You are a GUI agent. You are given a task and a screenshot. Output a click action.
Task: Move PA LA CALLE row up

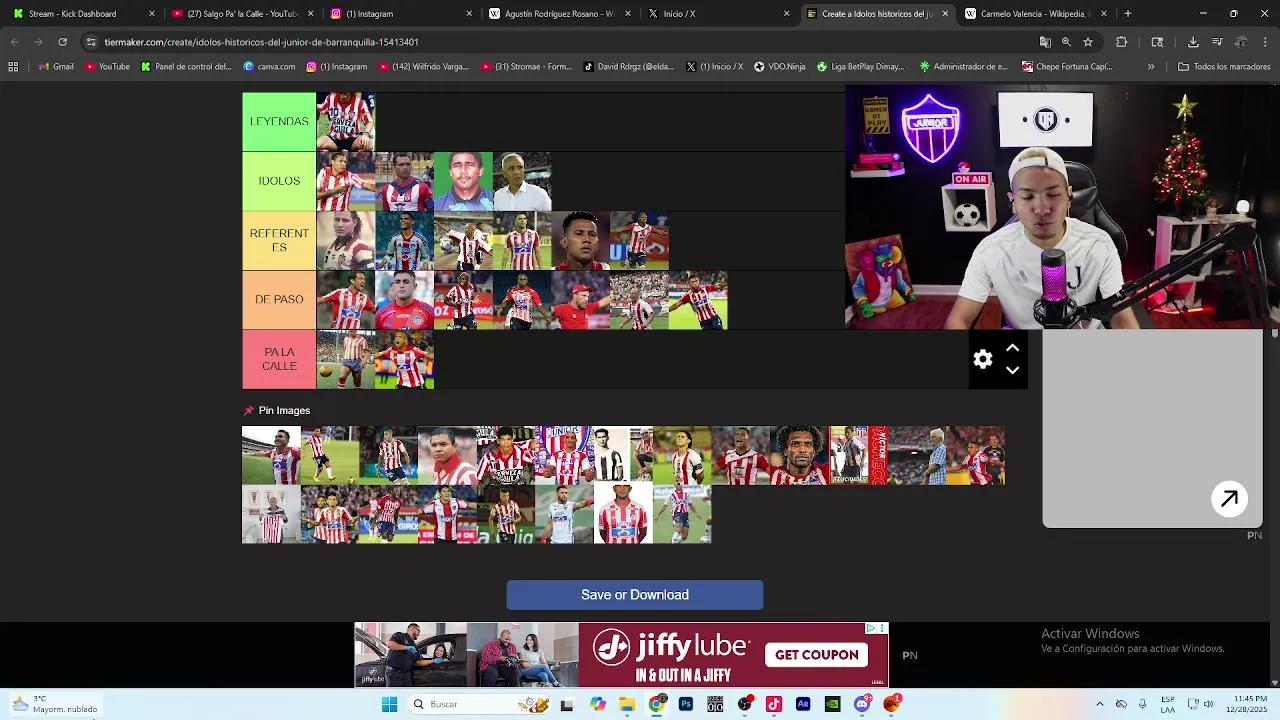point(1012,348)
